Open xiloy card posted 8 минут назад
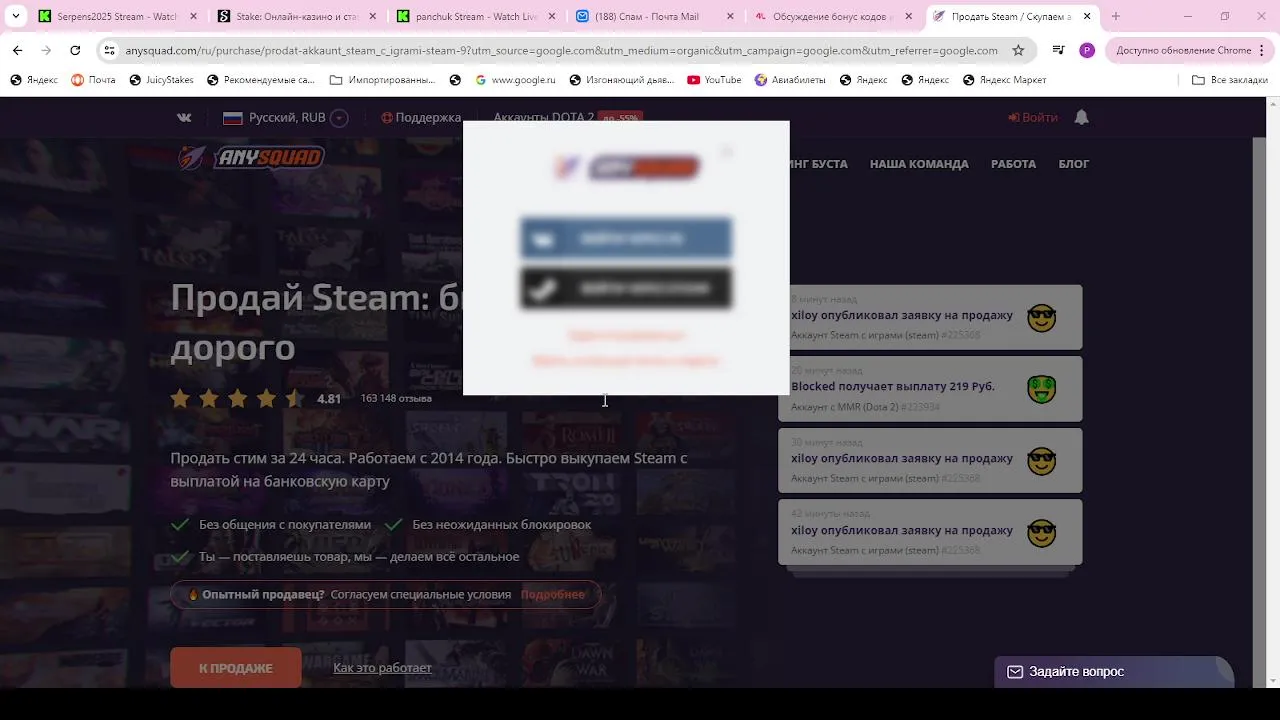1280x720 pixels. [x=930, y=317]
